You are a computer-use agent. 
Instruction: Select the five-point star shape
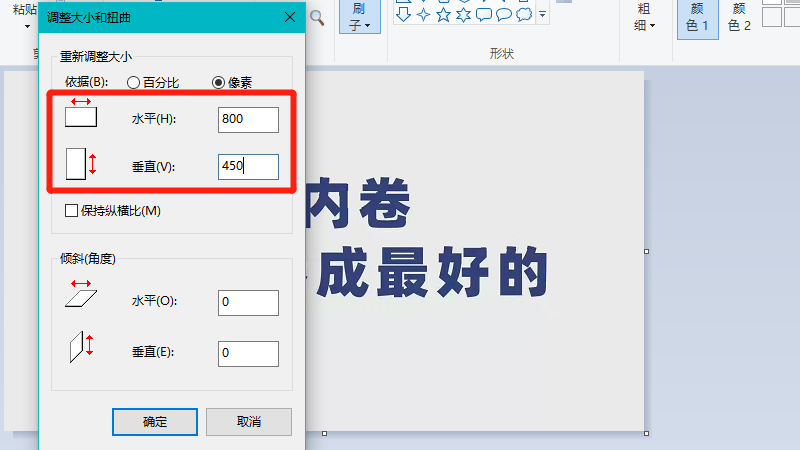[443, 15]
